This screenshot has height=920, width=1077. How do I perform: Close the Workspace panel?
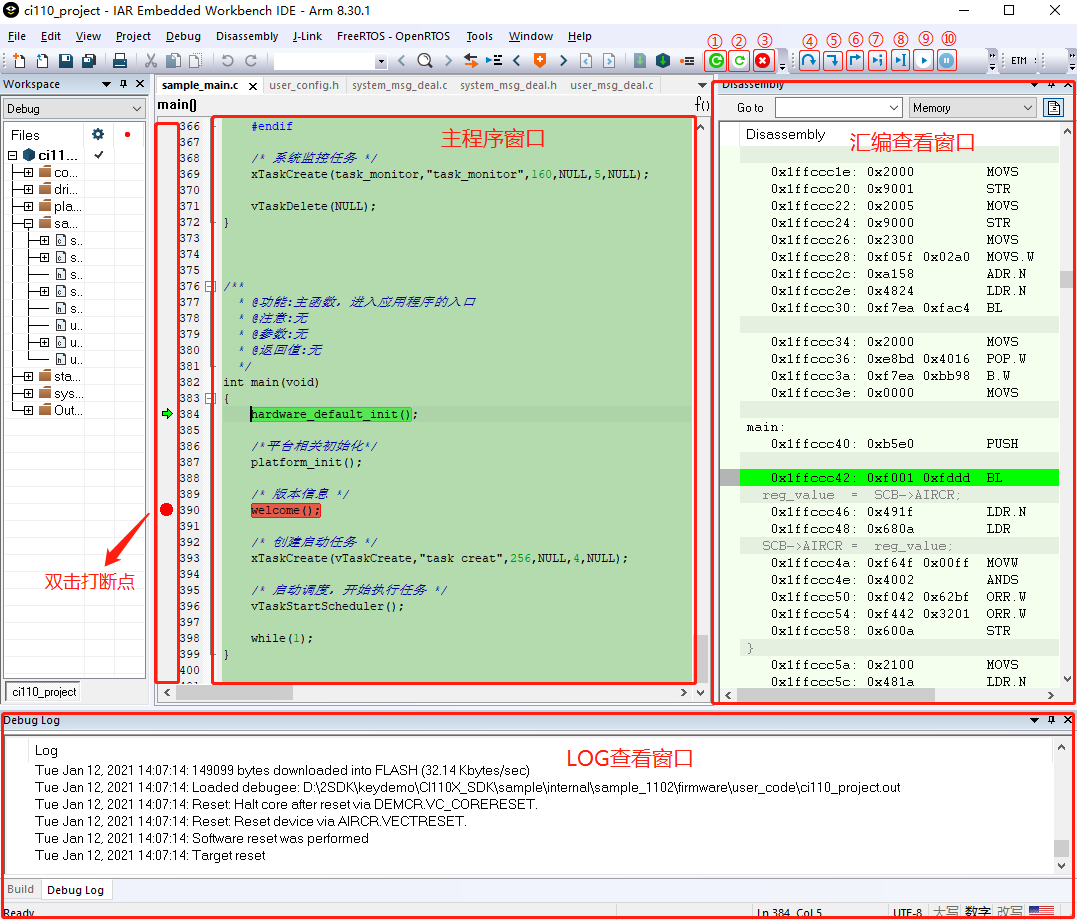pos(140,84)
